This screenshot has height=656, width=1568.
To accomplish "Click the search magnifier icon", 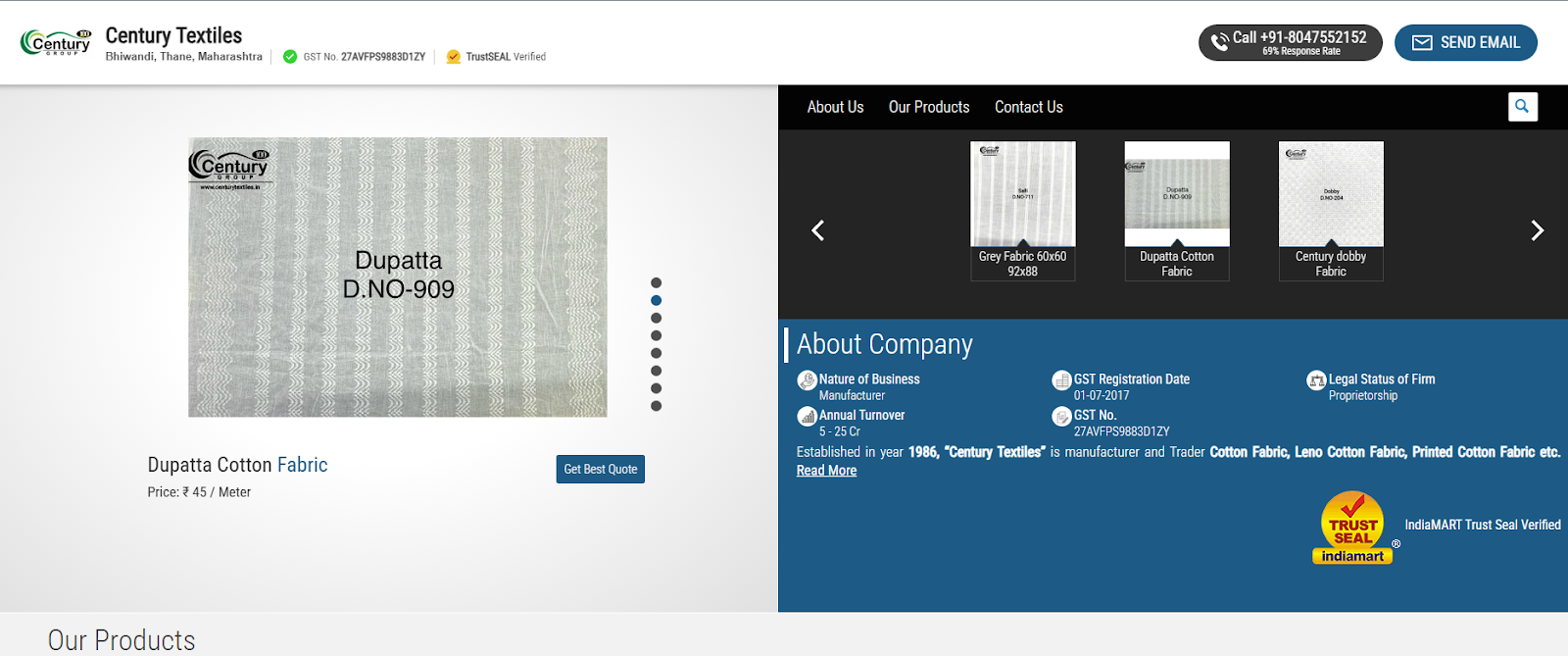I will 1522,107.
